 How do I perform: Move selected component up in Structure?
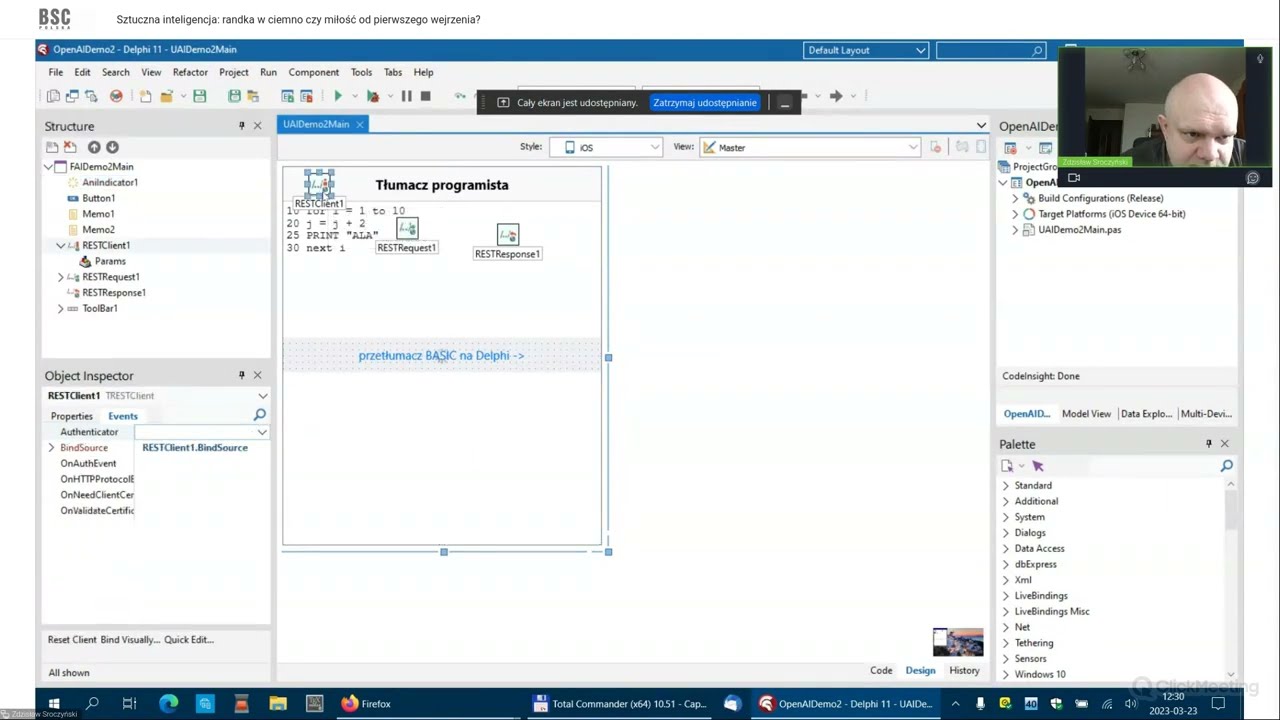(94, 147)
